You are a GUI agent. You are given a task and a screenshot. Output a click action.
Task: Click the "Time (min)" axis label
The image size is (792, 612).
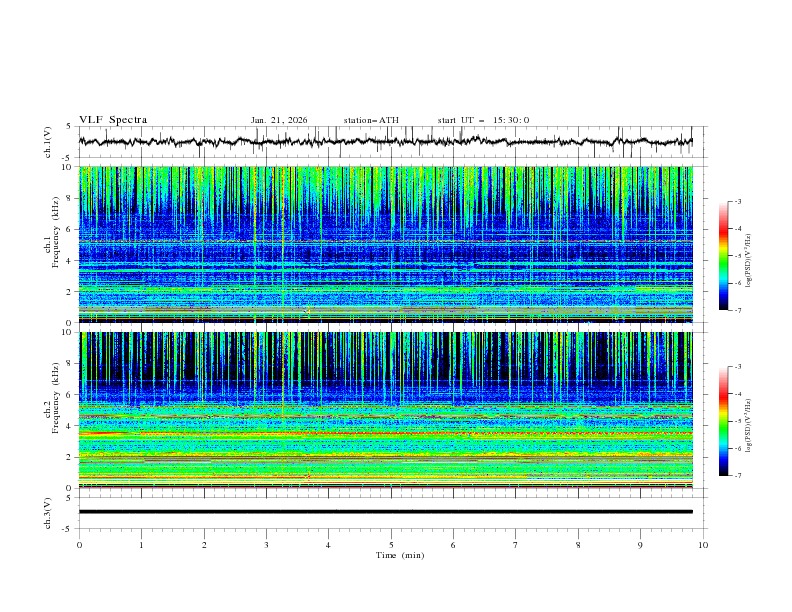pos(400,555)
